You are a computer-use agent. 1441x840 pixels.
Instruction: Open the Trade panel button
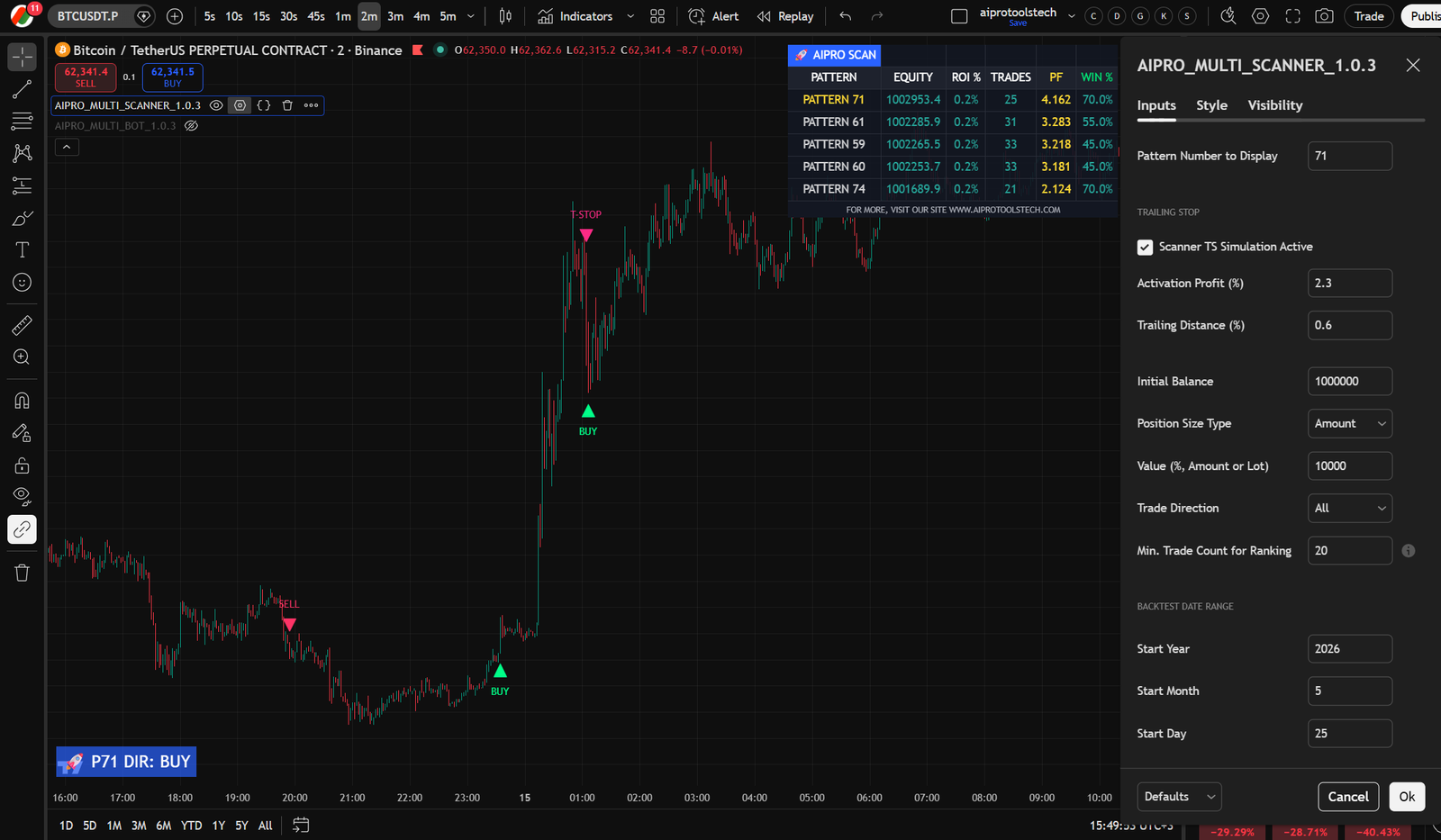[1369, 16]
